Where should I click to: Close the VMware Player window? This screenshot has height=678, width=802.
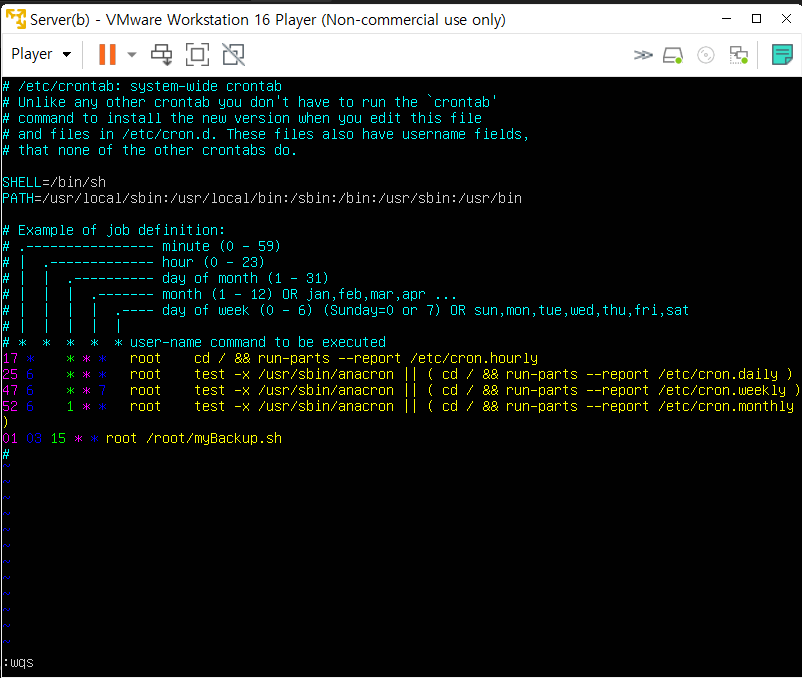787,19
